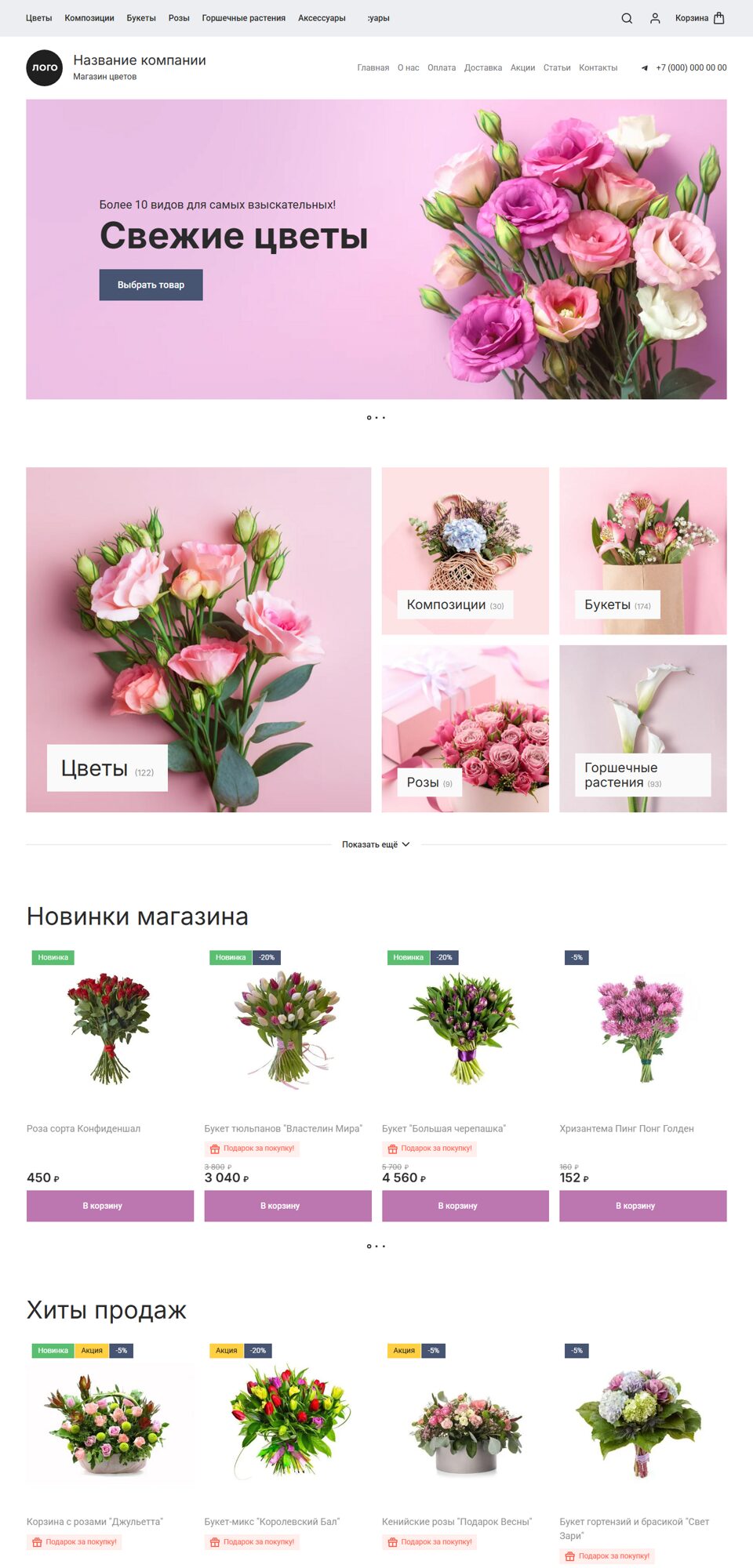Click the round logo icon
The image size is (753, 1568).
(x=44, y=67)
